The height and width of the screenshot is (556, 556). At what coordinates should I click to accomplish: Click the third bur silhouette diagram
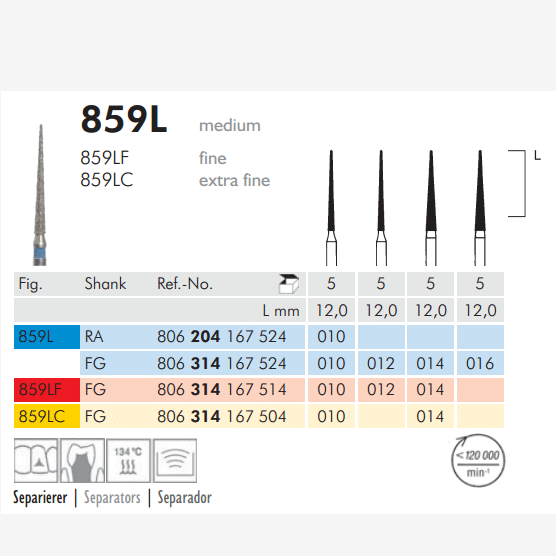(x=431, y=208)
